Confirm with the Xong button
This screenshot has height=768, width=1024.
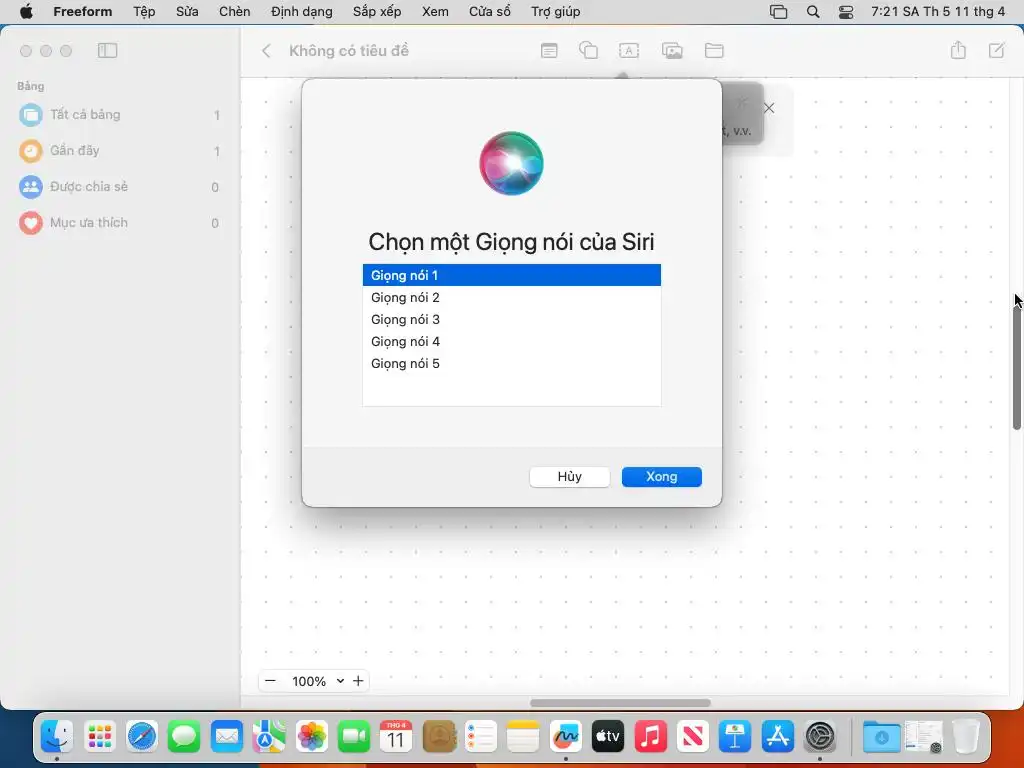(662, 477)
